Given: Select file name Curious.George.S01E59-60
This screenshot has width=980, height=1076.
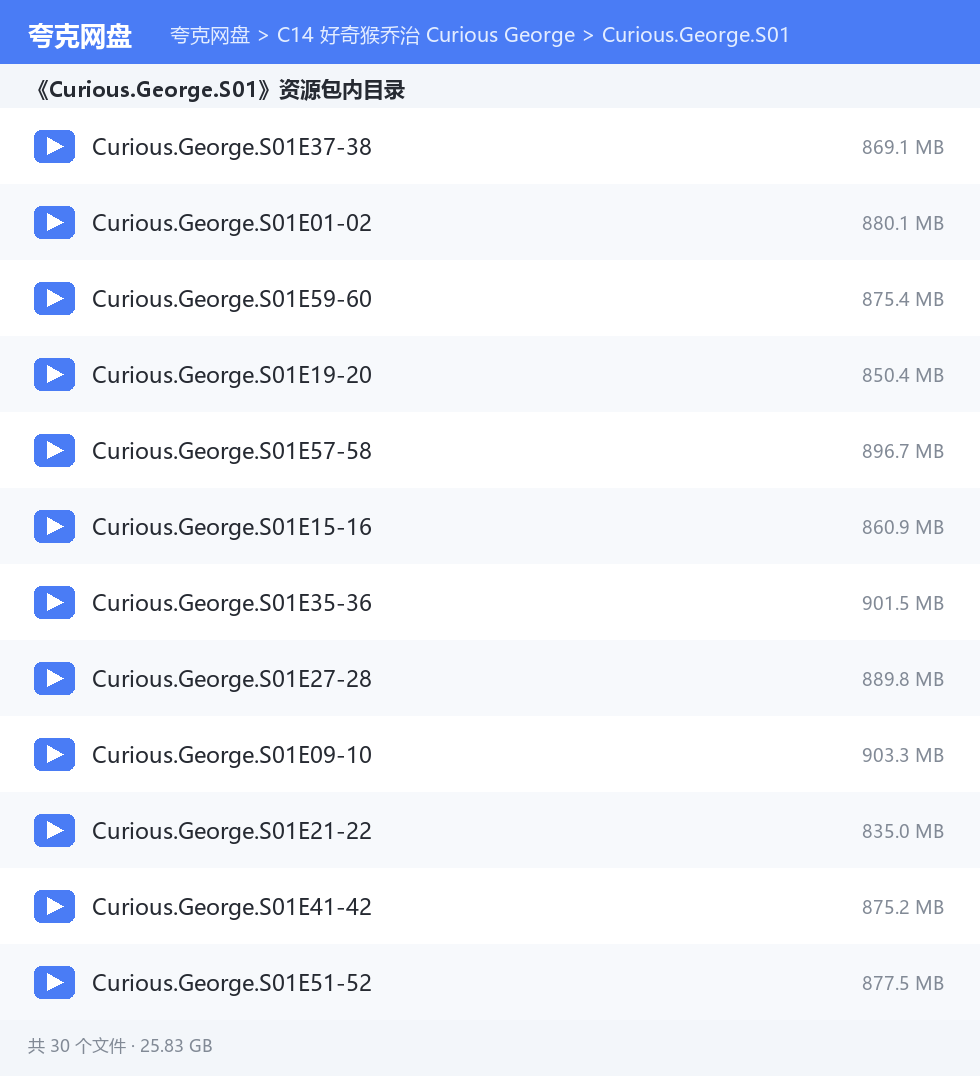Looking at the screenshot, I should [x=232, y=299].
